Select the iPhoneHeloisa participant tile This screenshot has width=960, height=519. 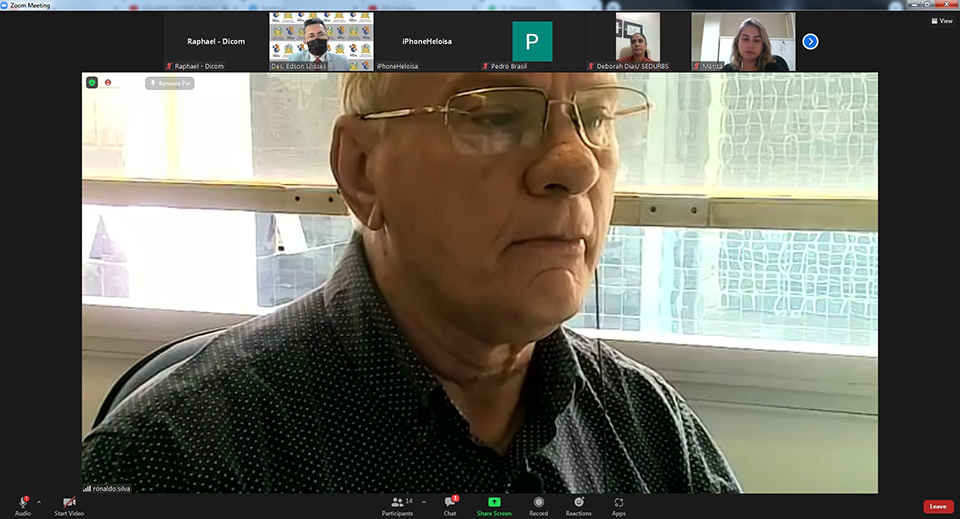pyautogui.click(x=427, y=41)
